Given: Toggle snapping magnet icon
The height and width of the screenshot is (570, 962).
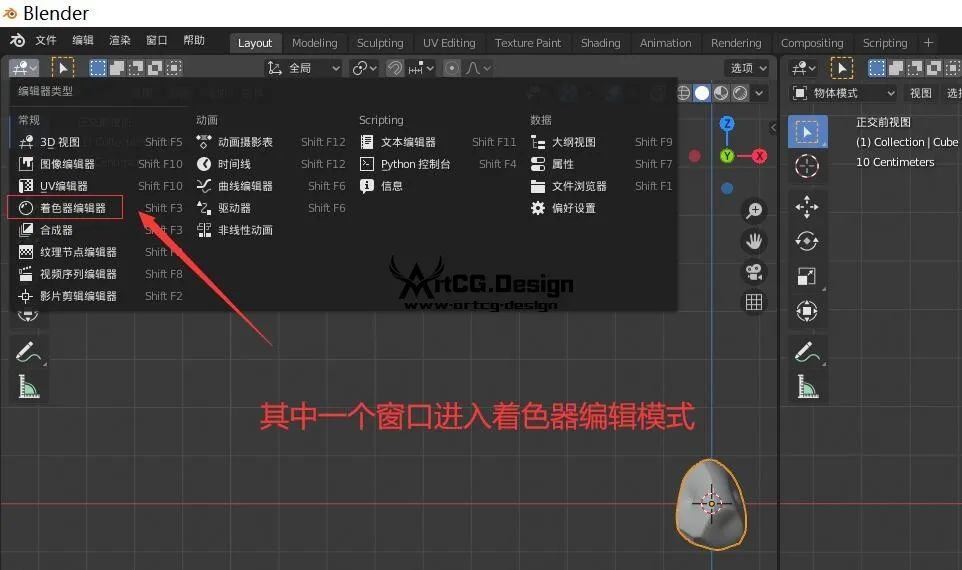Looking at the screenshot, I should [x=395, y=68].
